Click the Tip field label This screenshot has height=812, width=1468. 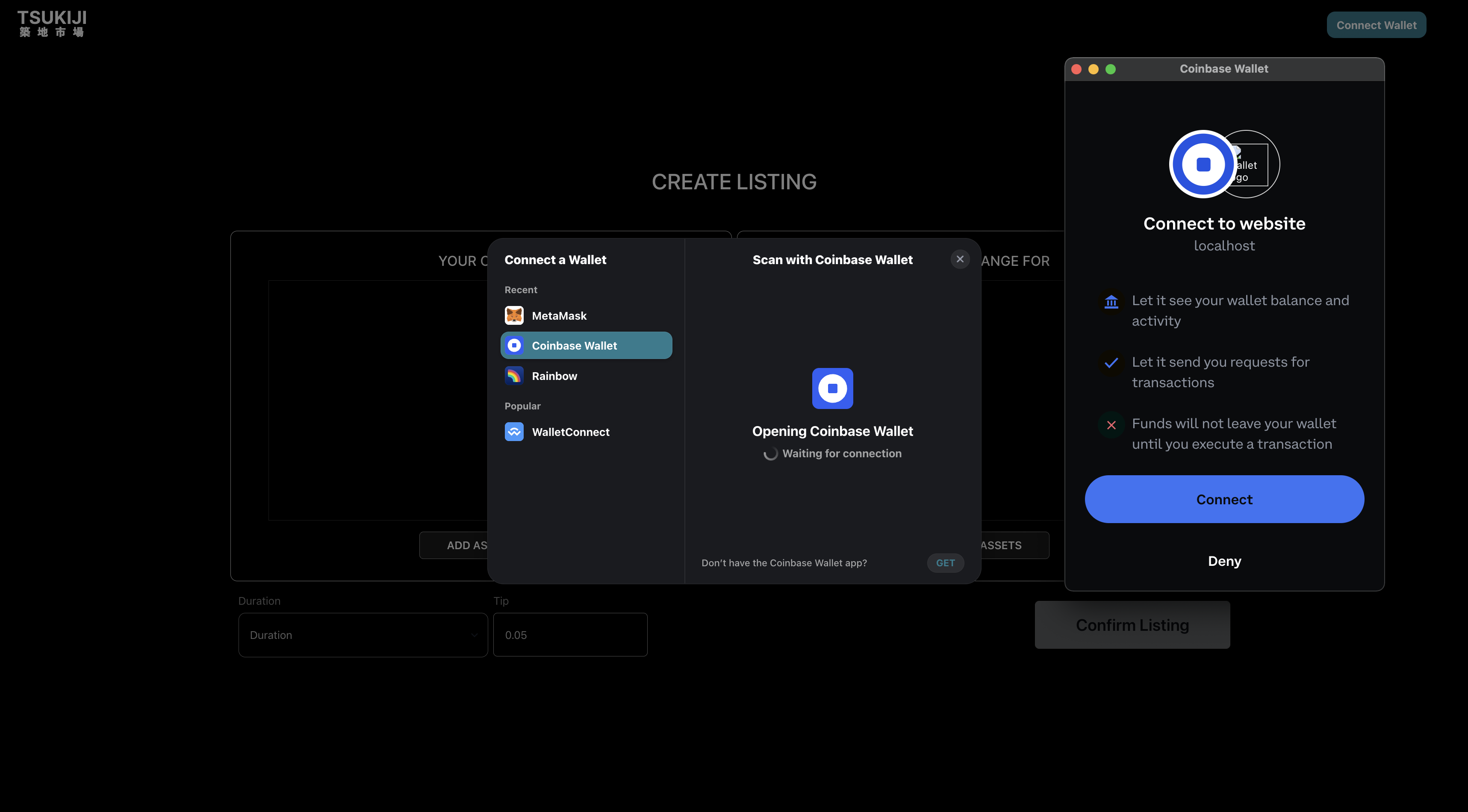[x=500, y=600]
